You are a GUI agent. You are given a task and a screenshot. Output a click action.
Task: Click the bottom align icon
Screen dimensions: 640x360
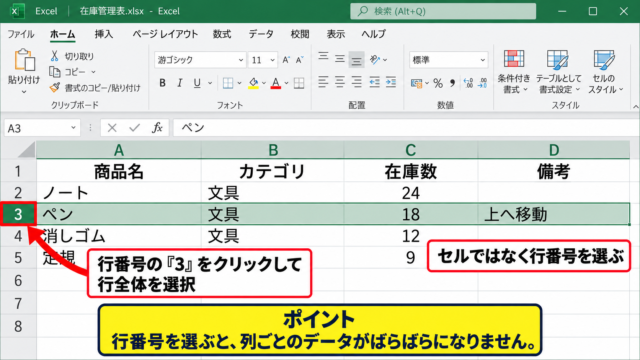point(356,61)
